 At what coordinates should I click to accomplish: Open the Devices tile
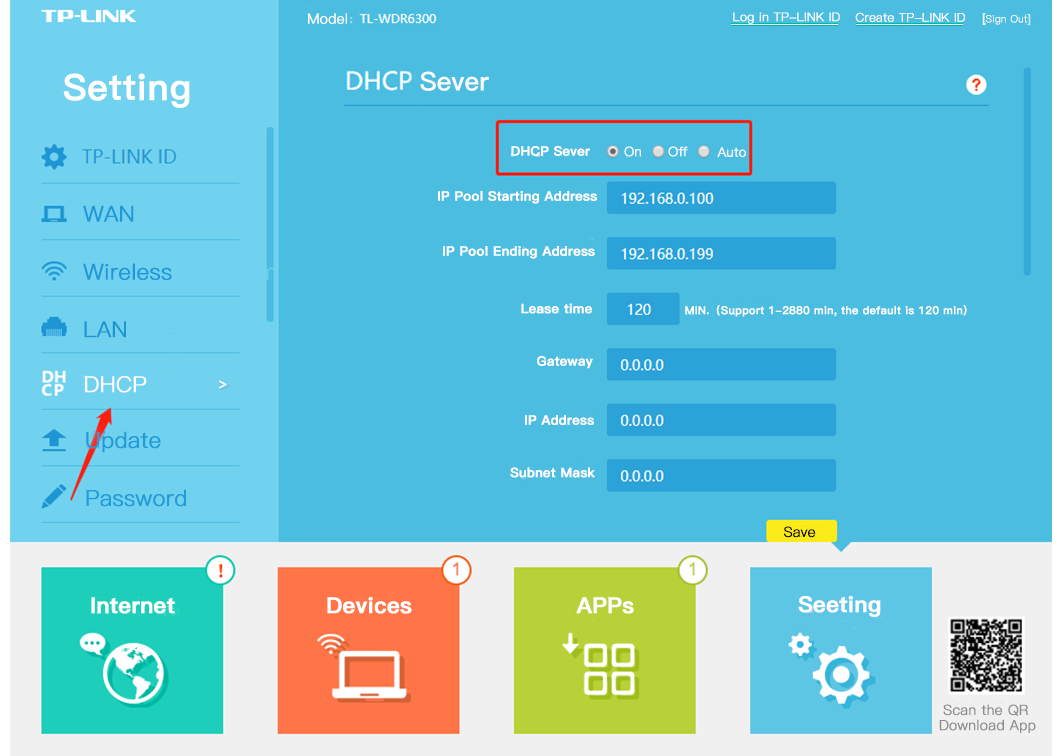point(368,650)
